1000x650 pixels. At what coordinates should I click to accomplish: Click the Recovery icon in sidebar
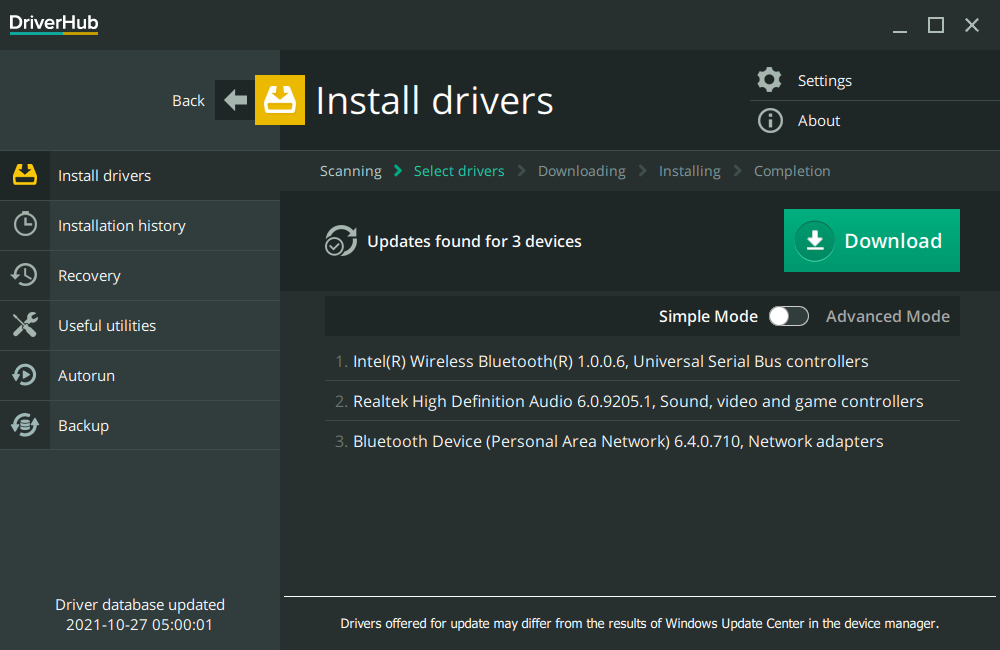point(25,275)
